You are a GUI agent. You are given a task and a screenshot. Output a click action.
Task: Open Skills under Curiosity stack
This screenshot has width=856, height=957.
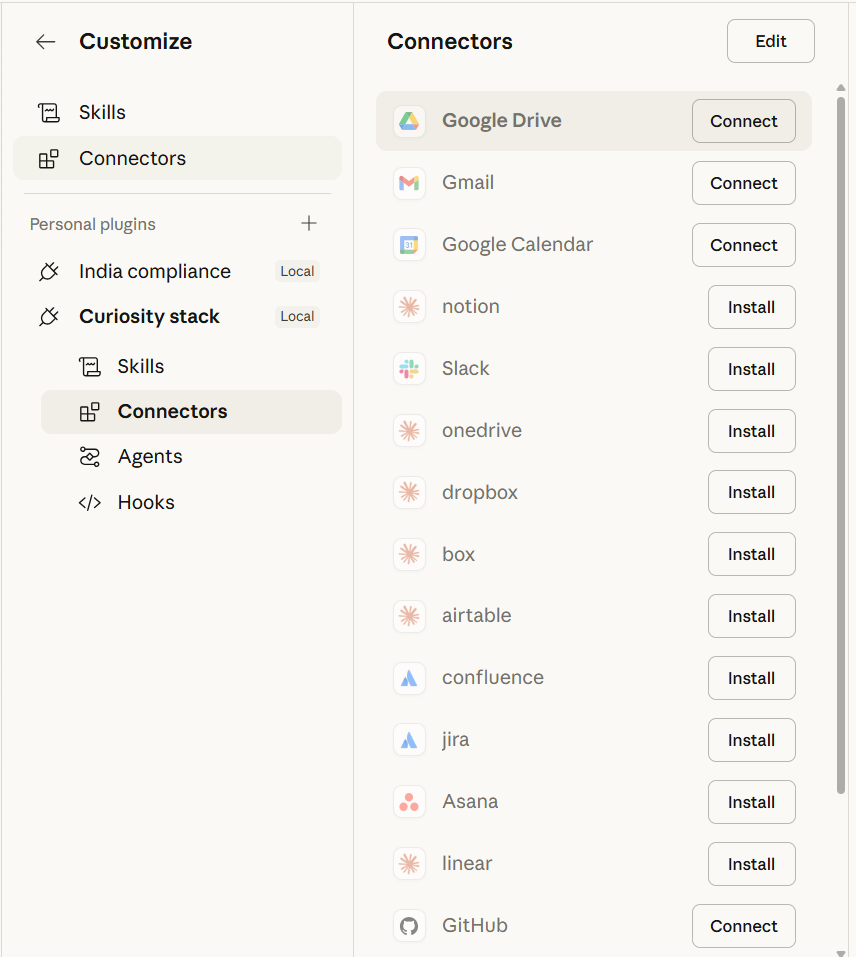coord(191,366)
